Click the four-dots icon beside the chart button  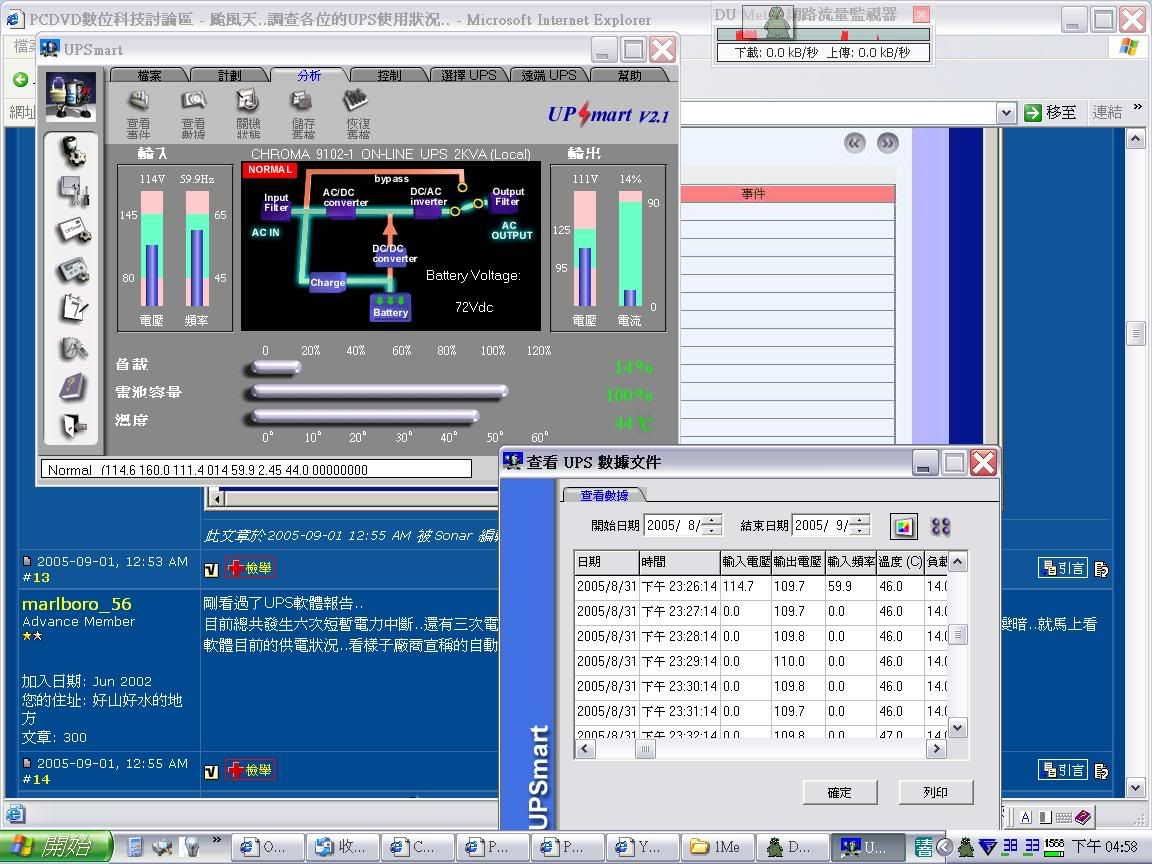(940, 526)
